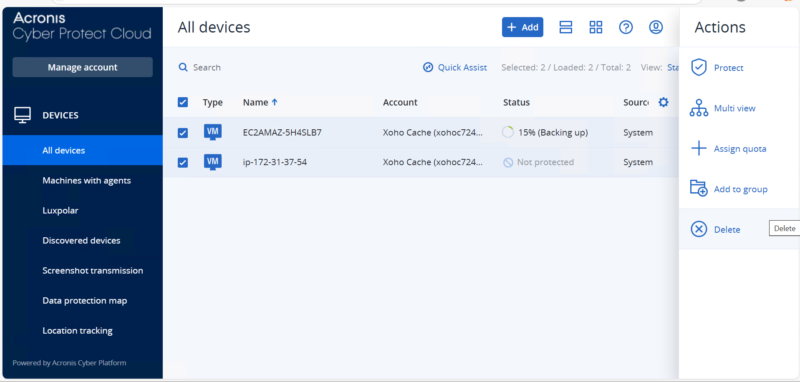This screenshot has width=800, height=382.
Task: Switch to list view layout icon
Action: click(566, 28)
